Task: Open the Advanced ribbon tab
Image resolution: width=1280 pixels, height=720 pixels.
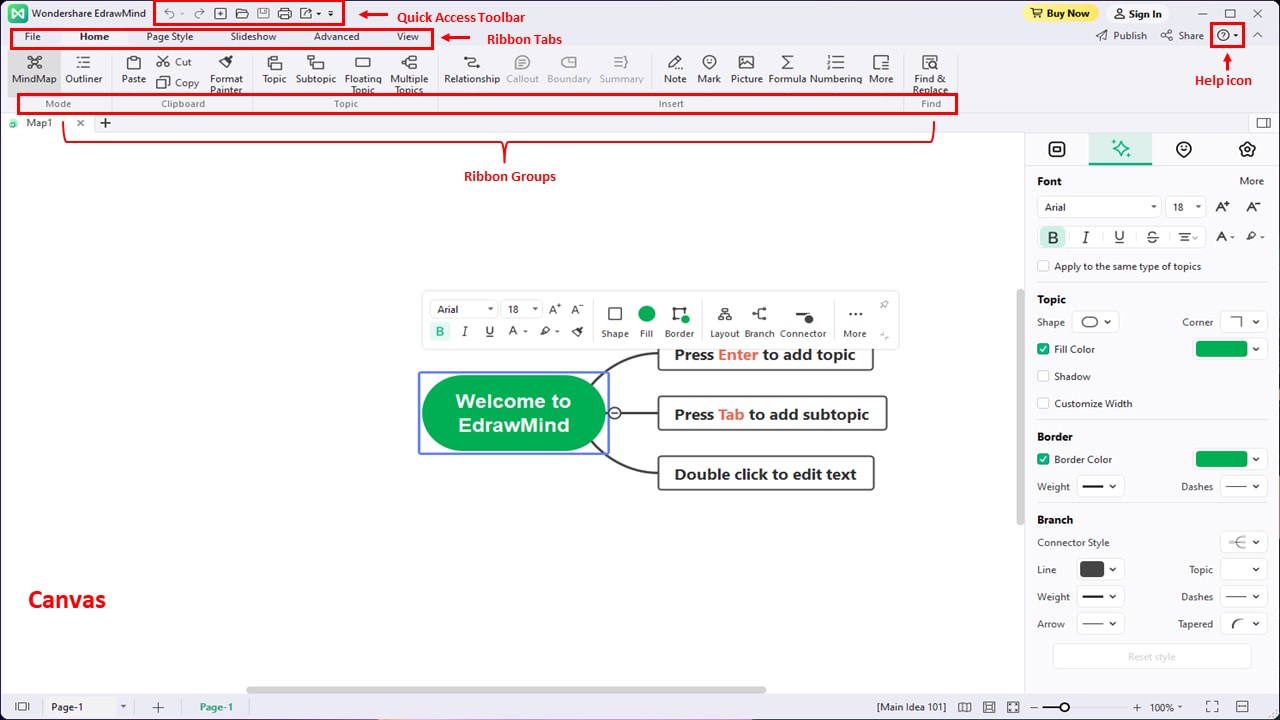Action: tap(336, 37)
